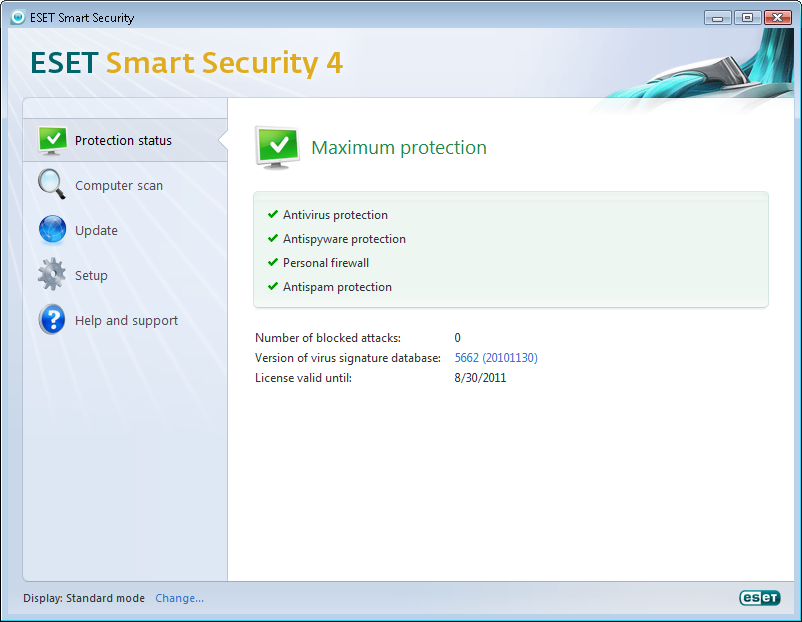802x622 pixels.
Task: Click the ESET logo in bottom right corner
Action: 758,598
